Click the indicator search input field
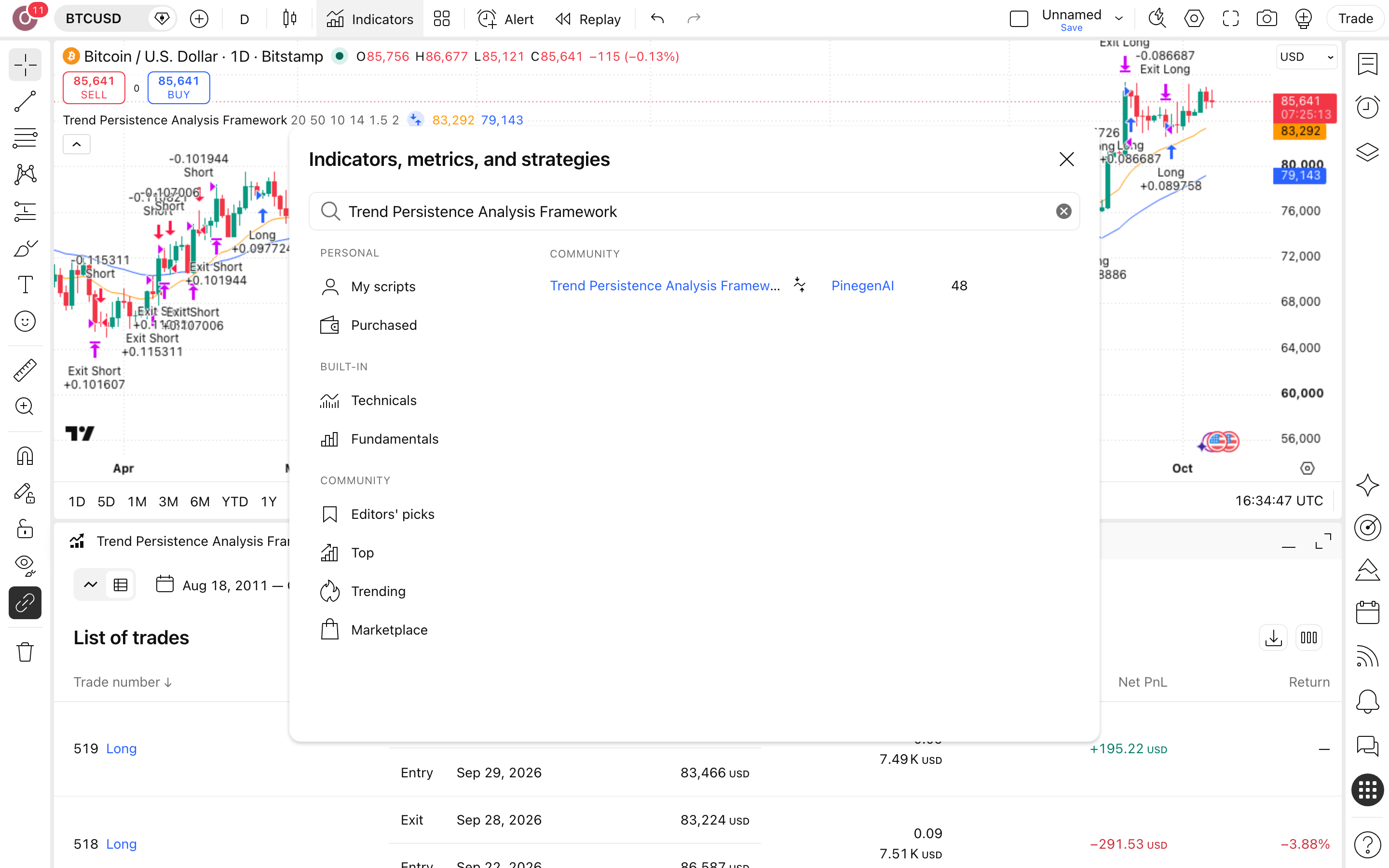This screenshot has height=868, width=1389. click(694, 211)
